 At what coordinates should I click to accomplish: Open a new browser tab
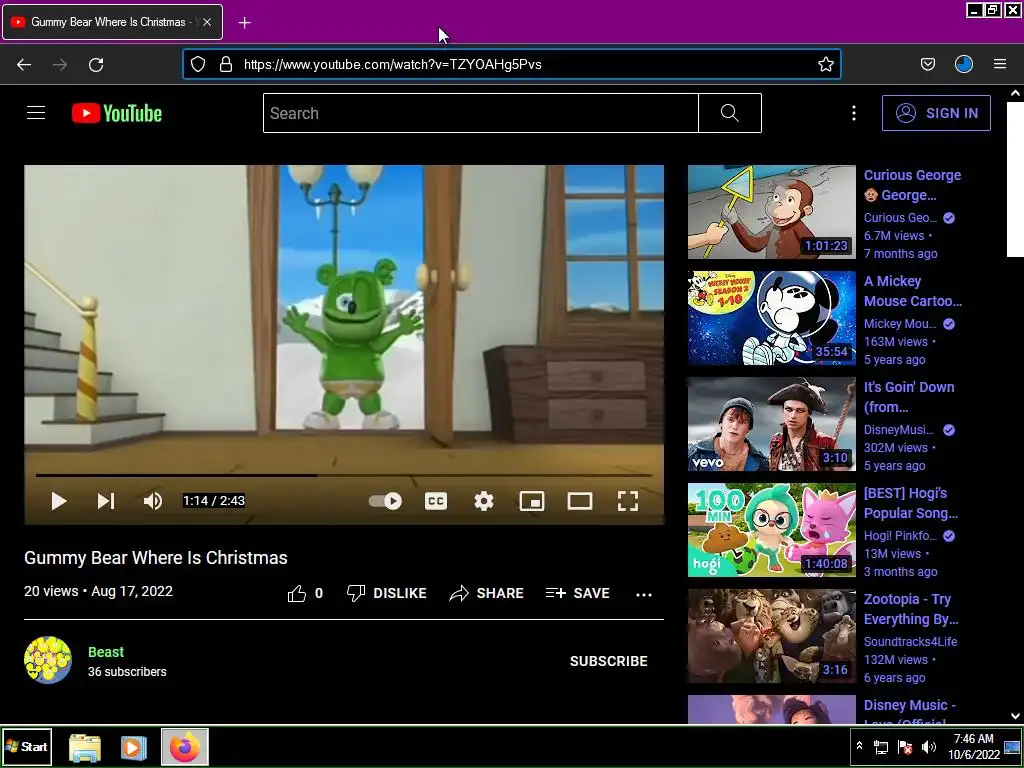click(244, 23)
